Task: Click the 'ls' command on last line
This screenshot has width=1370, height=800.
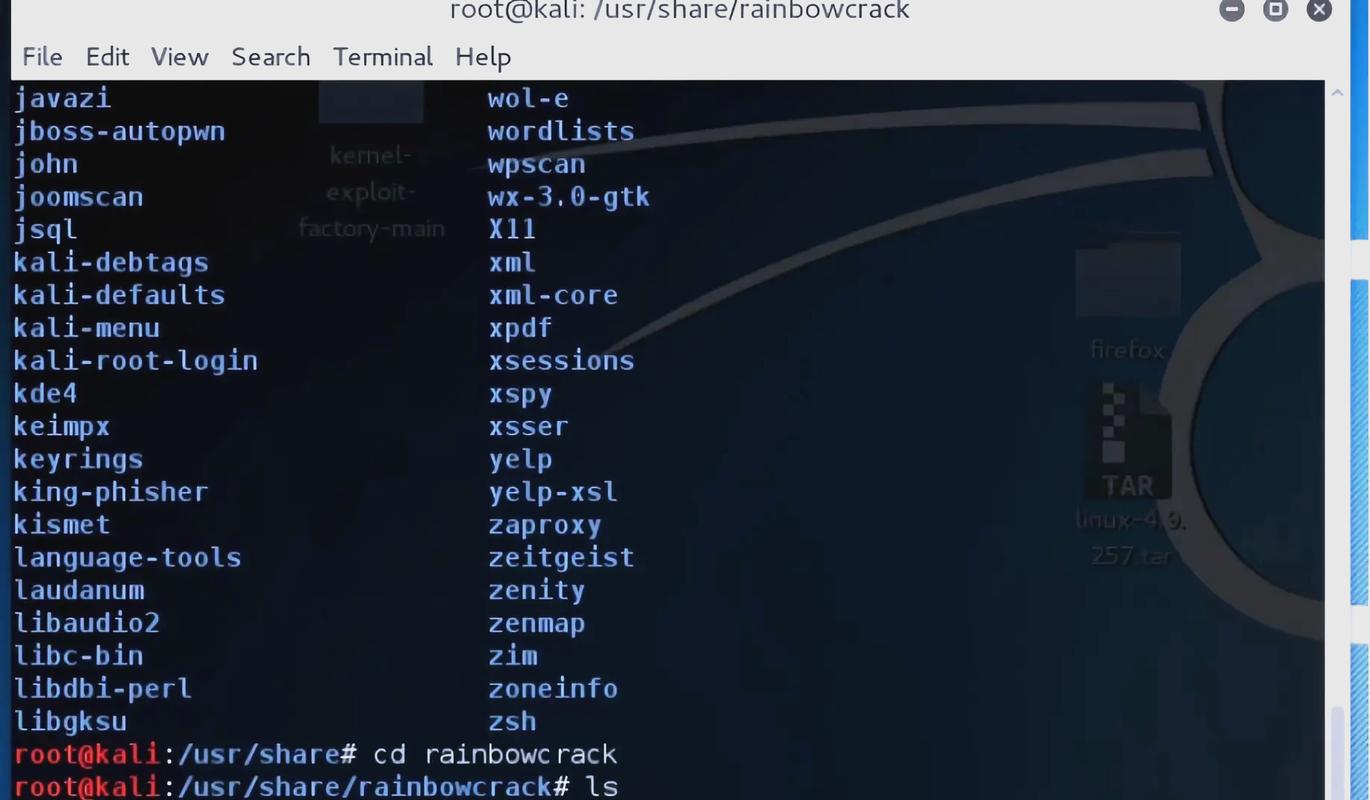Action: 602,787
